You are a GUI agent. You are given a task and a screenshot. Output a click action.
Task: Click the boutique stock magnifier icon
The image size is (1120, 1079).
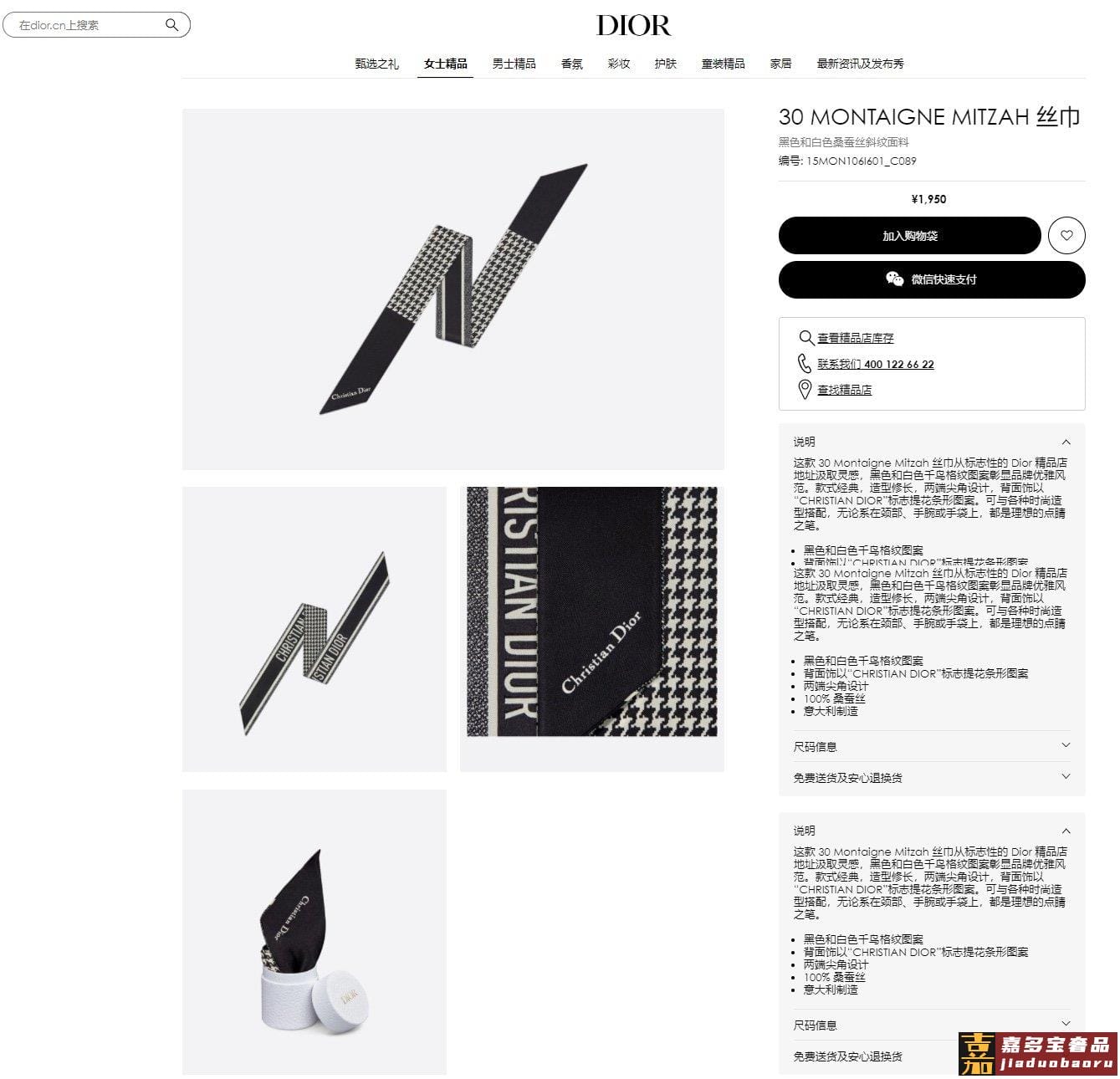[805, 338]
